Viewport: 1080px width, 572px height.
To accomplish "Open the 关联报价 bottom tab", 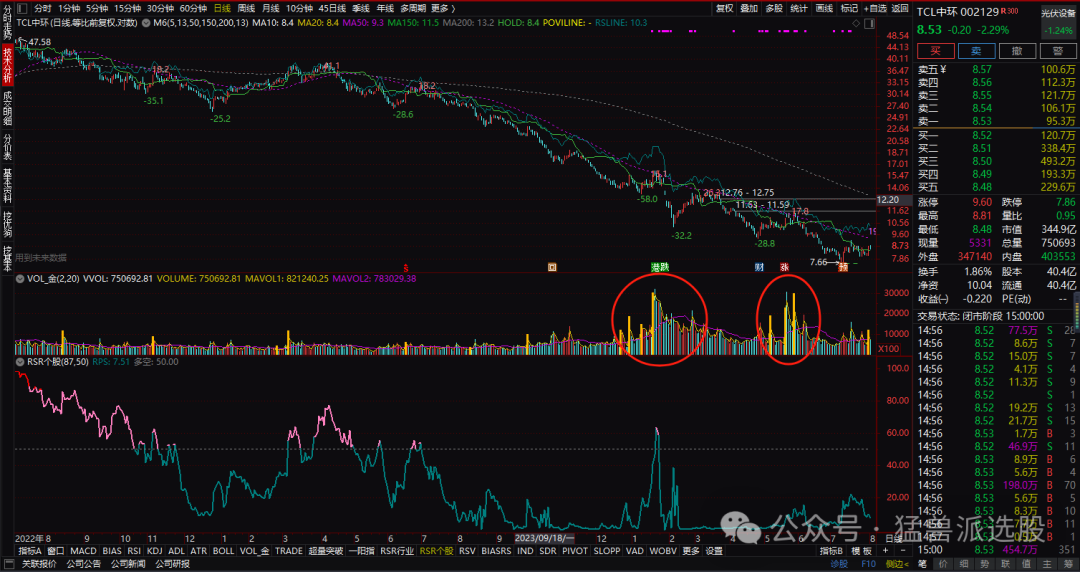I will tap(39, 564).
